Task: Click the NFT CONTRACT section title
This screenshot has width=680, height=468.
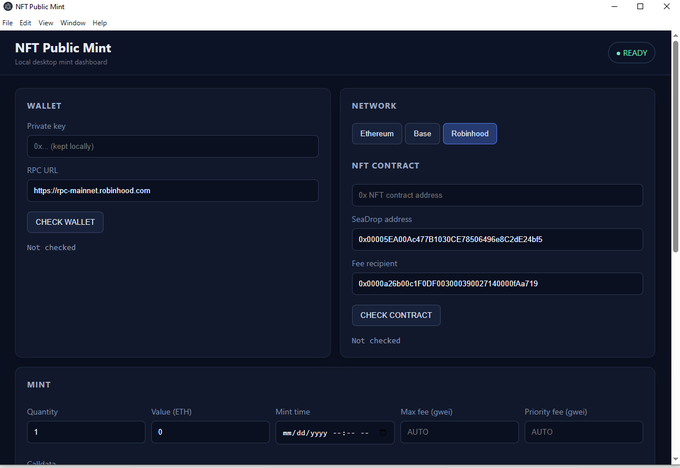Action: [386, 166]
